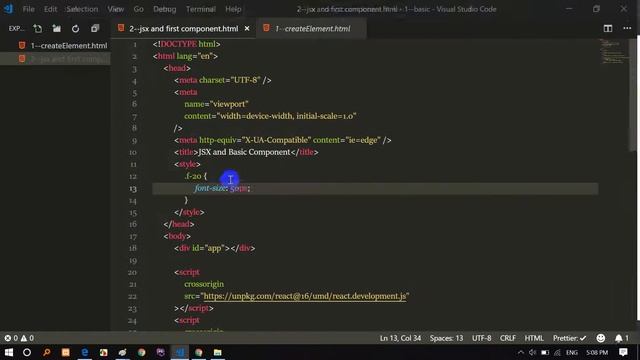Show hidden system tray icons
Screen dimensions: 640x360
click(x=520, y=352)
